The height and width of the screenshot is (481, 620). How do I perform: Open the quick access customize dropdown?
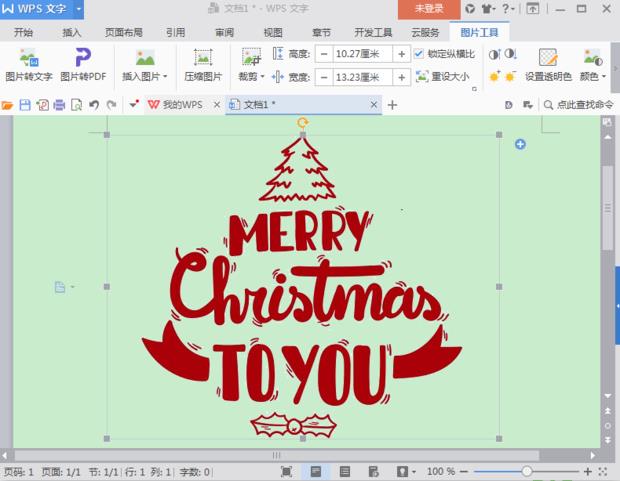click(134, 104)
